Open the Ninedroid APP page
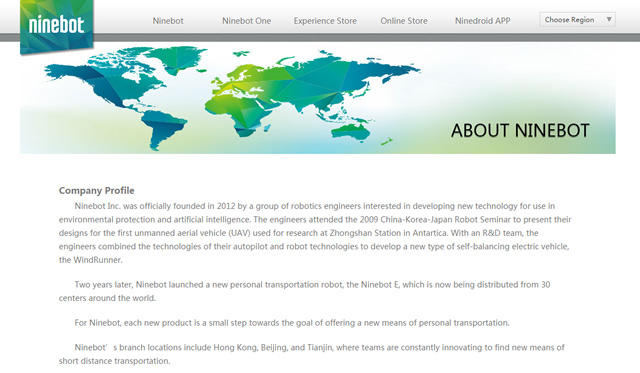The image size is (640, 373). pyautogui.click(x=482, y=21)
